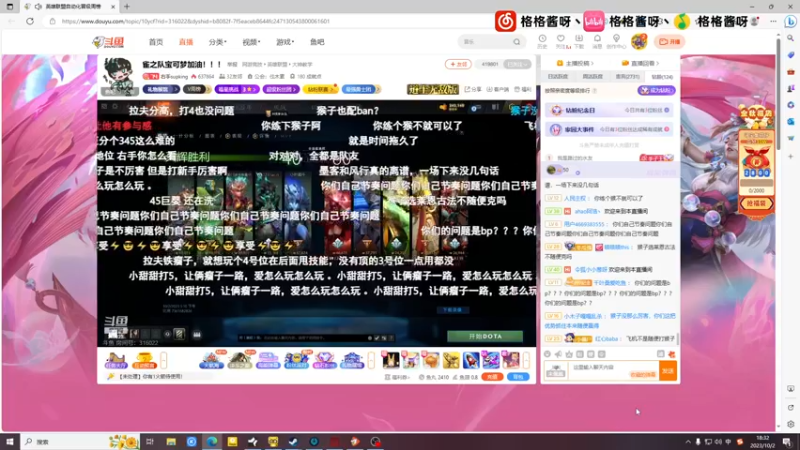Go to 首页 in the top navigation

click(x=156, y=42)
